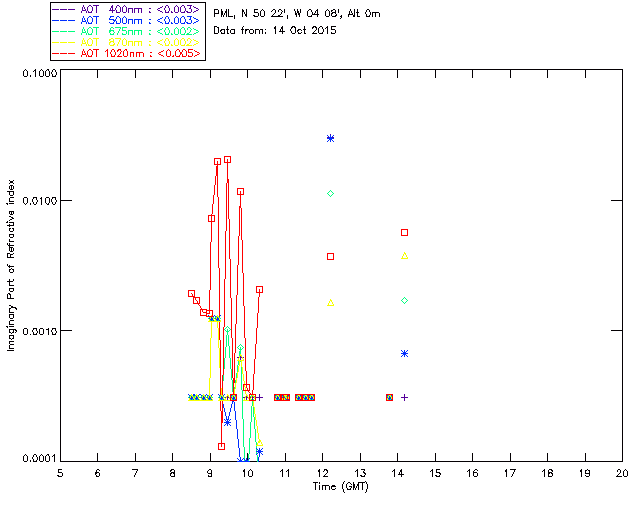640x512 pixels.
Task: Click the x-axis tick label 8
Action: 173,473
